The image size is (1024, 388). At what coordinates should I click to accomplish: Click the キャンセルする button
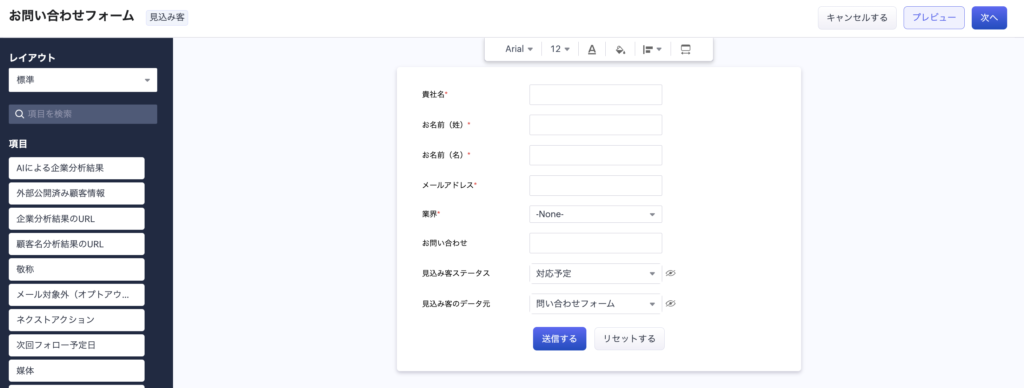[857, 18]
